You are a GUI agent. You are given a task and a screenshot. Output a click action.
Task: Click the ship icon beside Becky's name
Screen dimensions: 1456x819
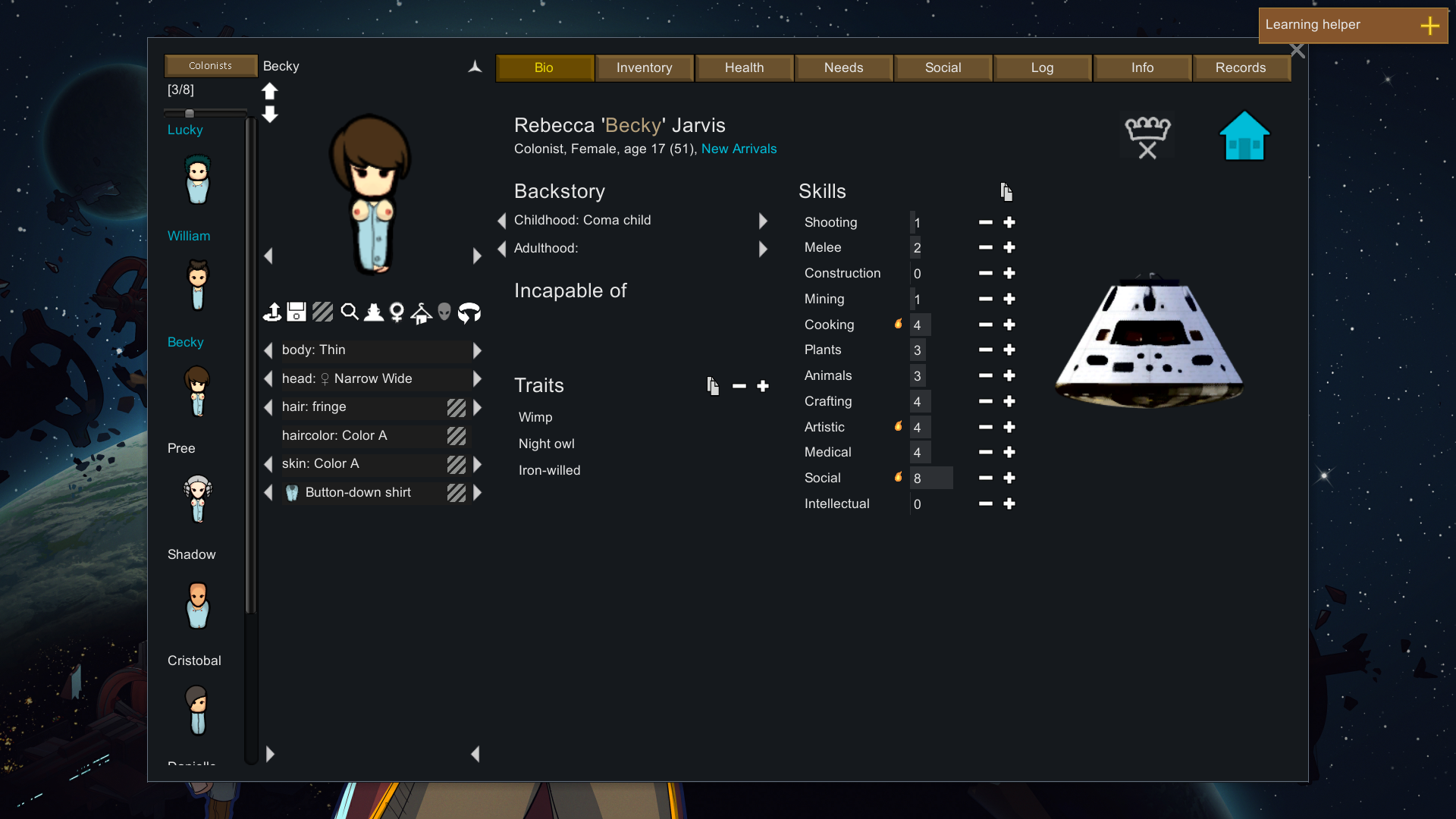(x=475, y=67)
